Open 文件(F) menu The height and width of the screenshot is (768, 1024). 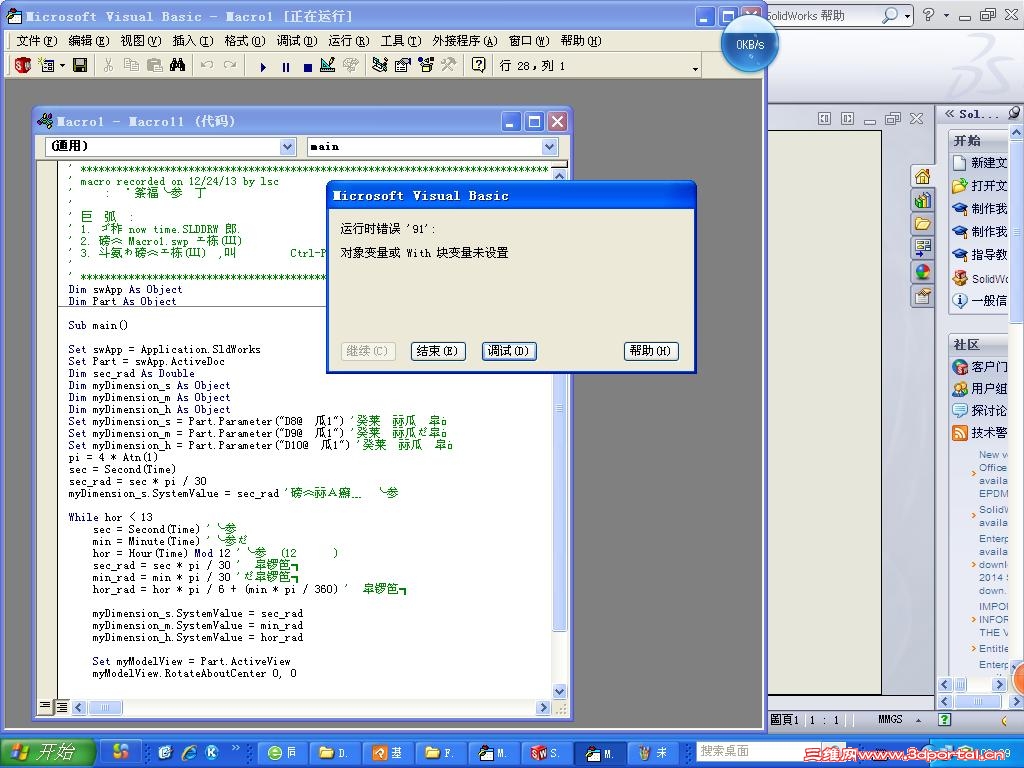pyautogui.click(x=37, y=40)
